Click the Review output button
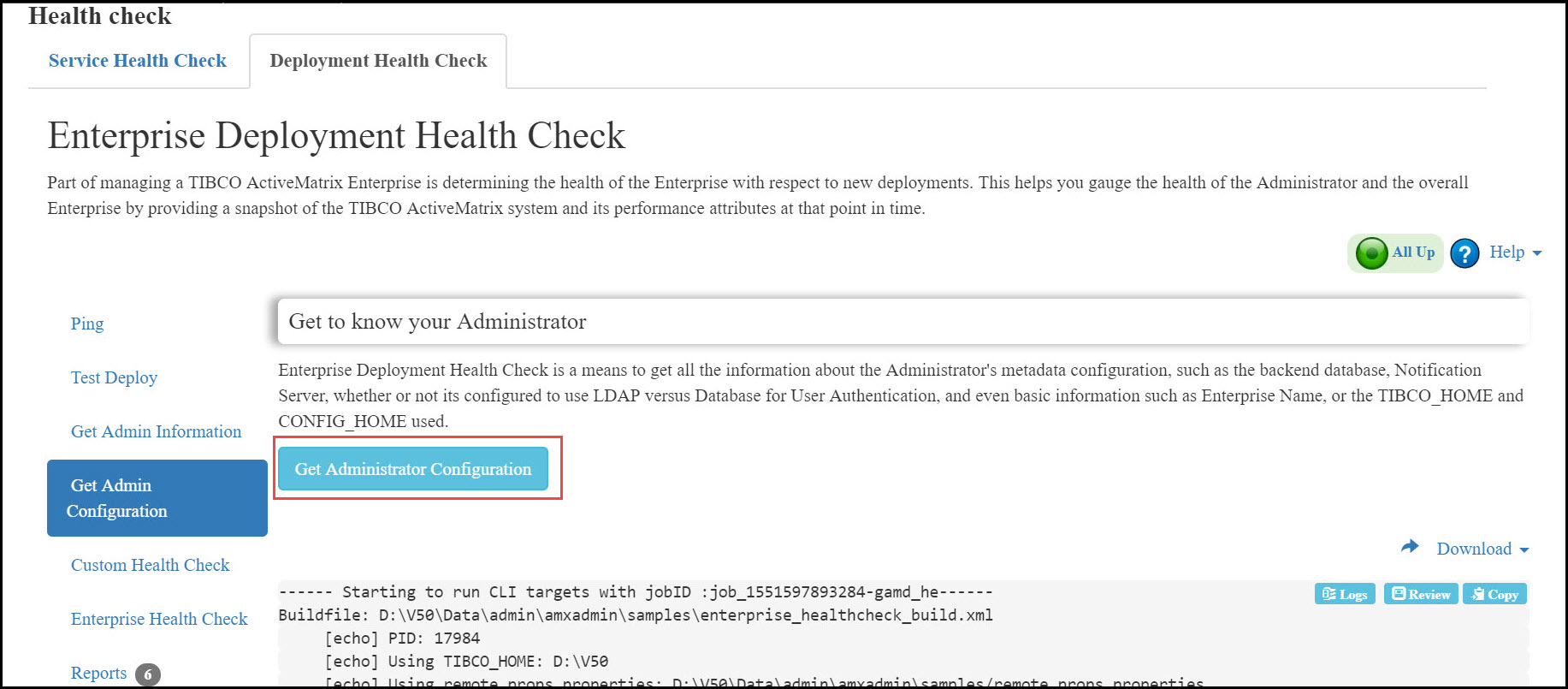The width and height of the screenshot is (1568, 689). [x=1420, y=594]
